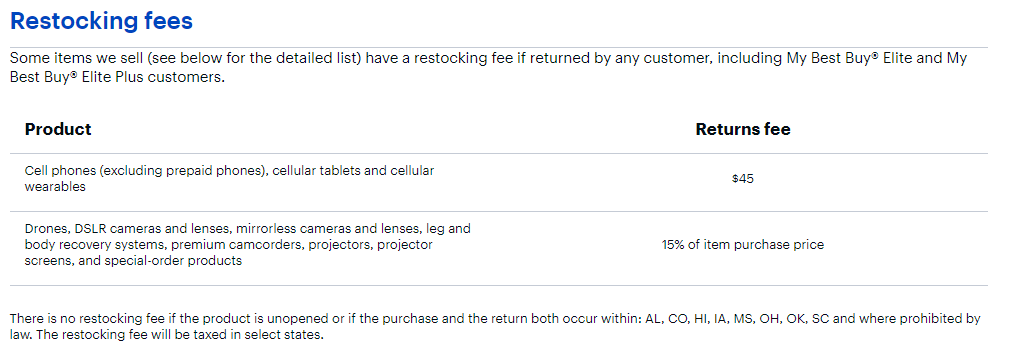
Task: Click the intro paragraph mentioning My Best Buy Elite
Action: pos(488,67)
